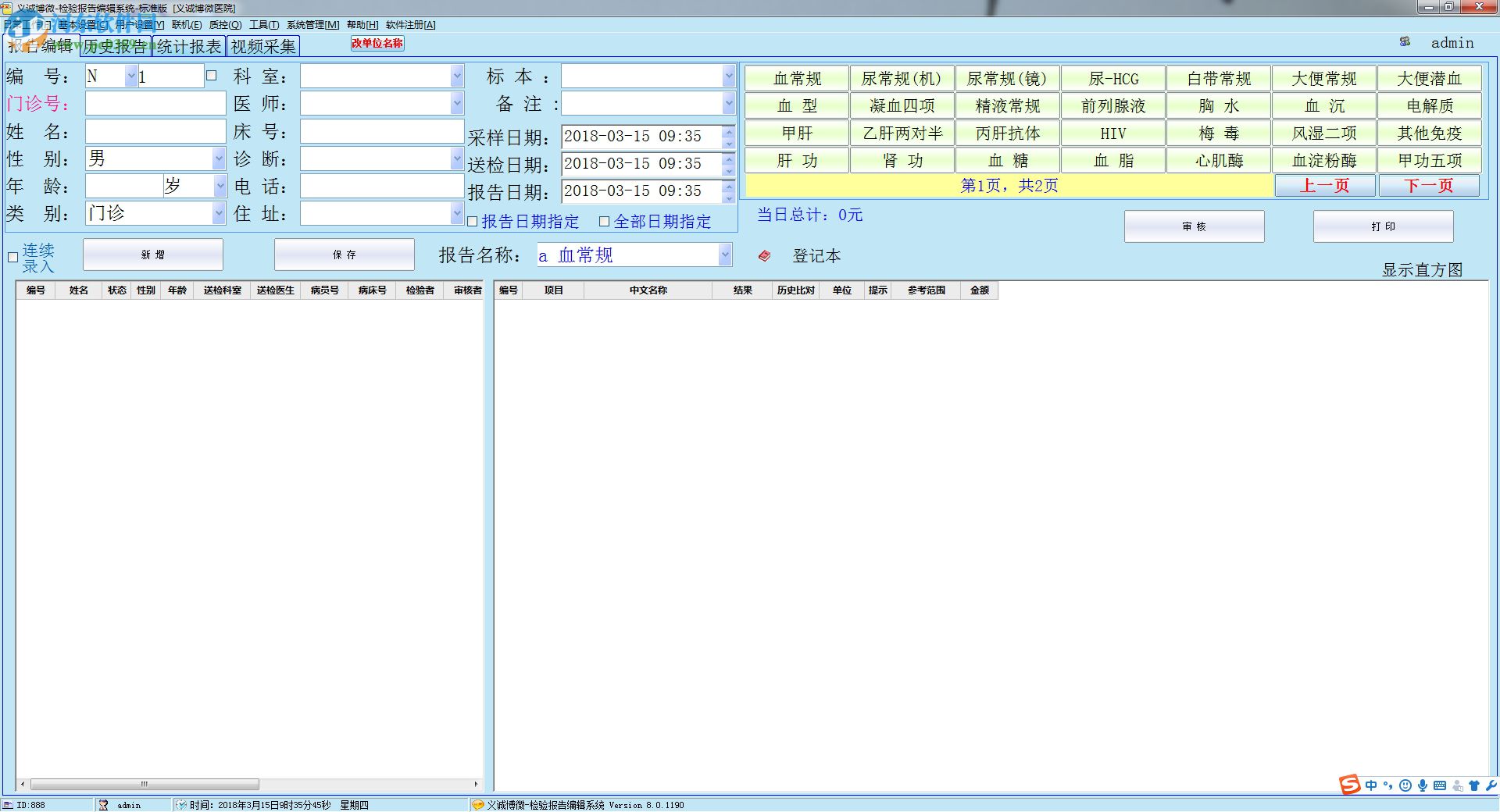
Task: Expand the 住址 dropdown
Action: [457, 213]
